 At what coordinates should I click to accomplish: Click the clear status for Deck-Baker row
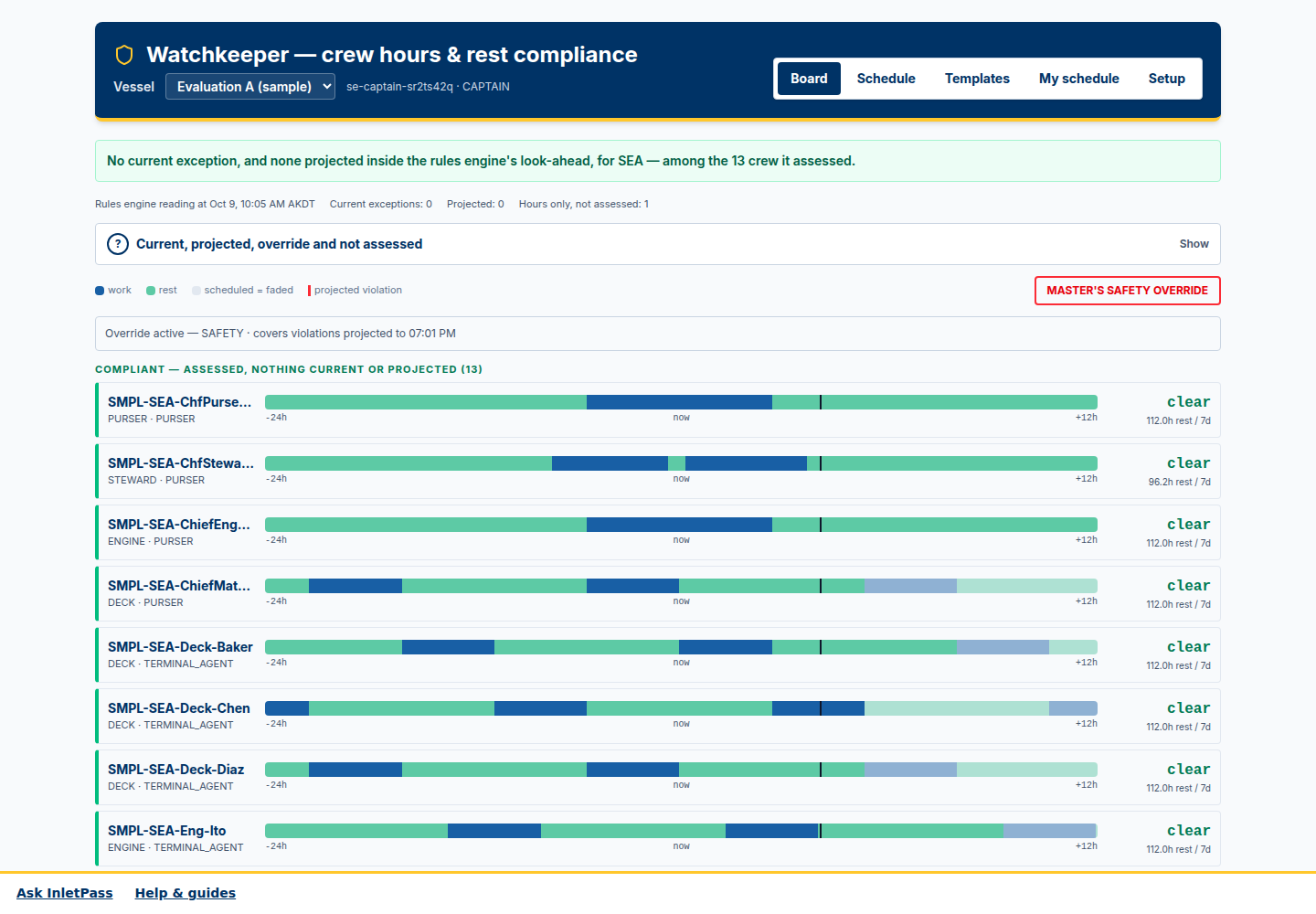coord(1188,647)
